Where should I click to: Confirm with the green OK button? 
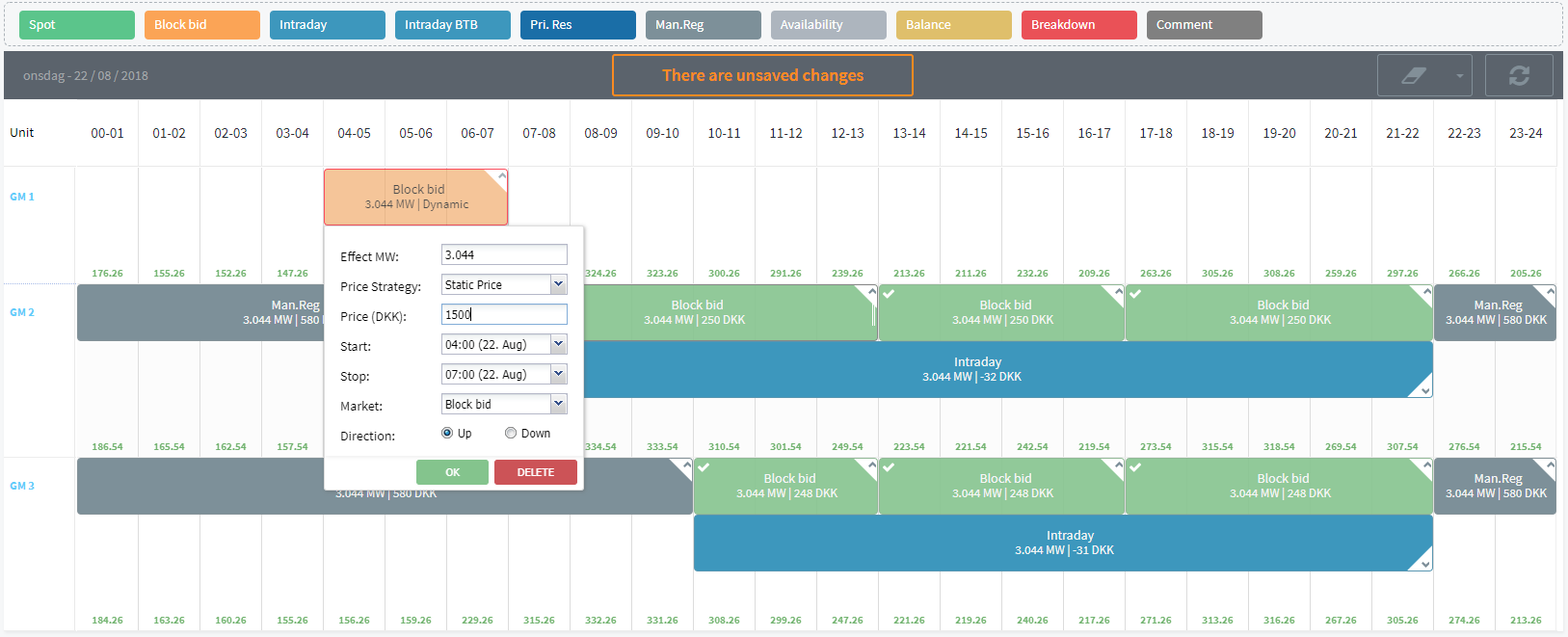pyautogui.click(x=452, y=472)
